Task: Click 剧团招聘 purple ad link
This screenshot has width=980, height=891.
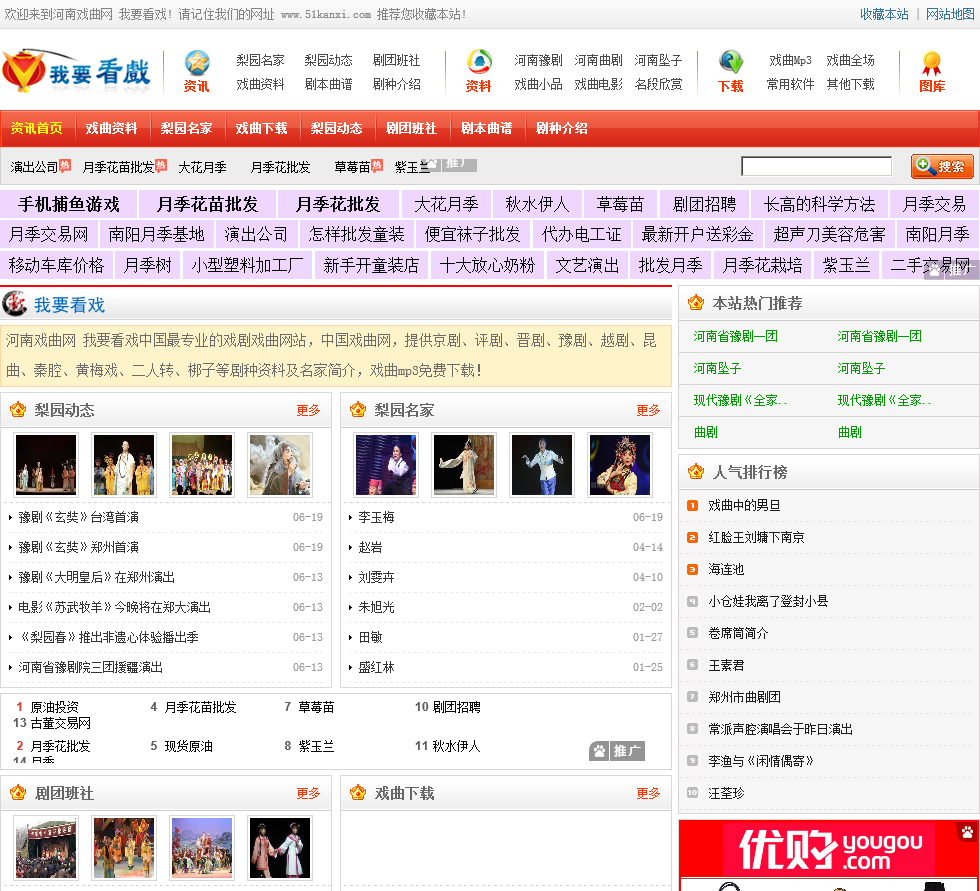Action: pos(704,204)
